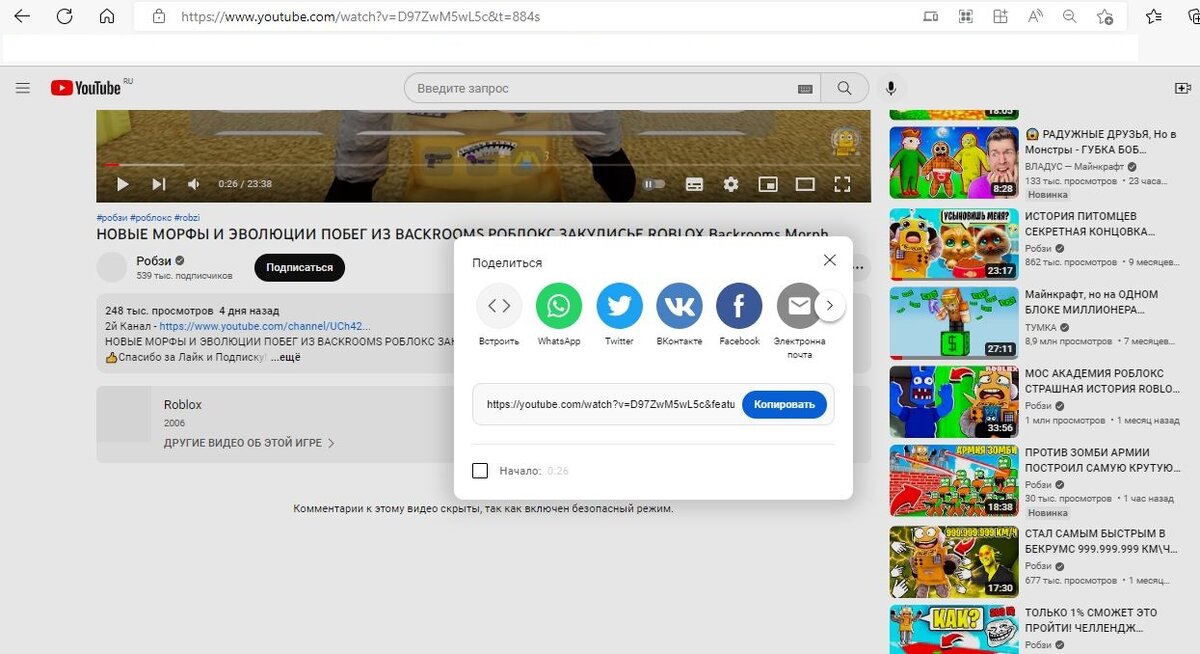Open Read aloud in address bar

pos(1035,17)
